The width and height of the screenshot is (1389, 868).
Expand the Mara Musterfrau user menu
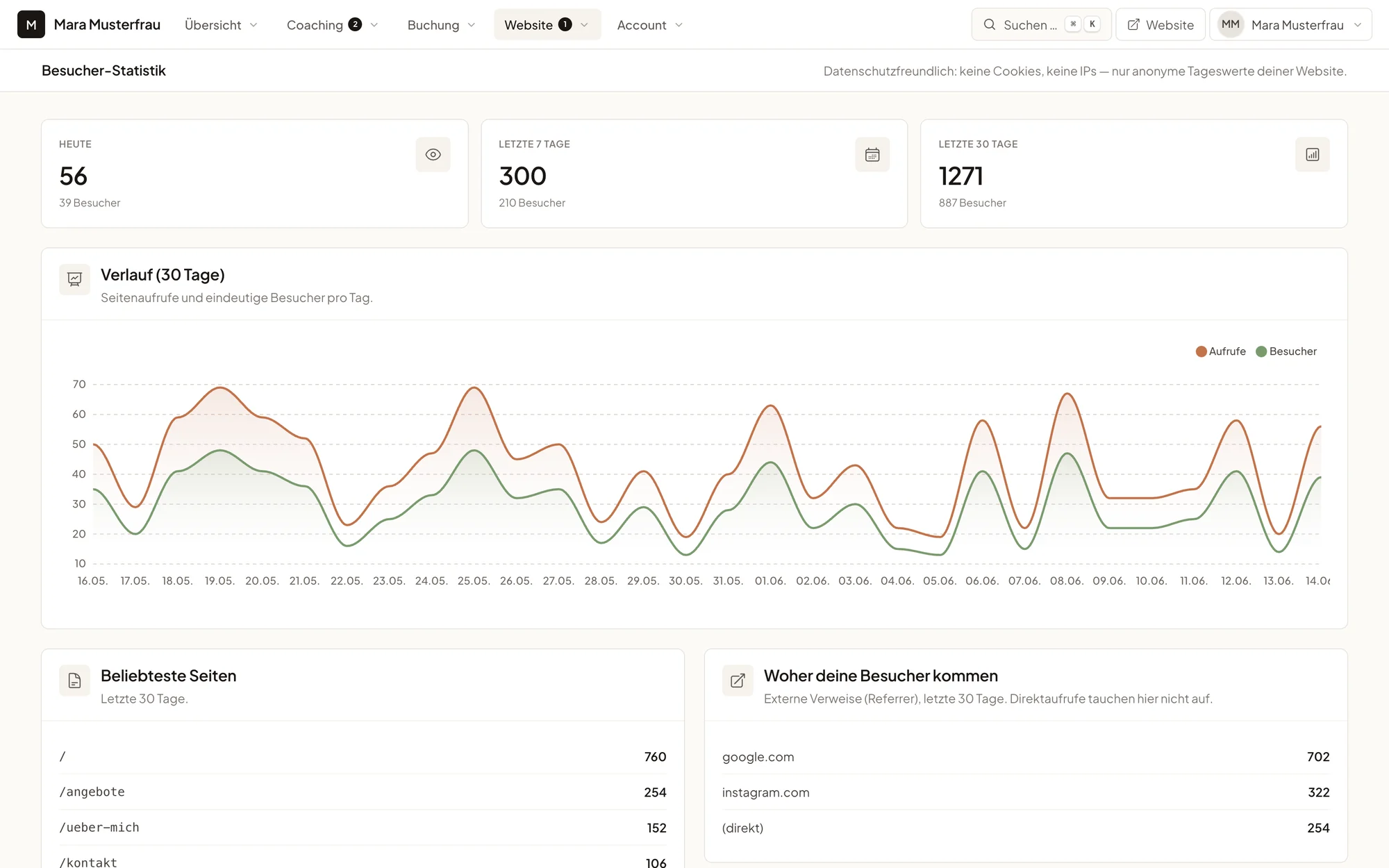1290,25
